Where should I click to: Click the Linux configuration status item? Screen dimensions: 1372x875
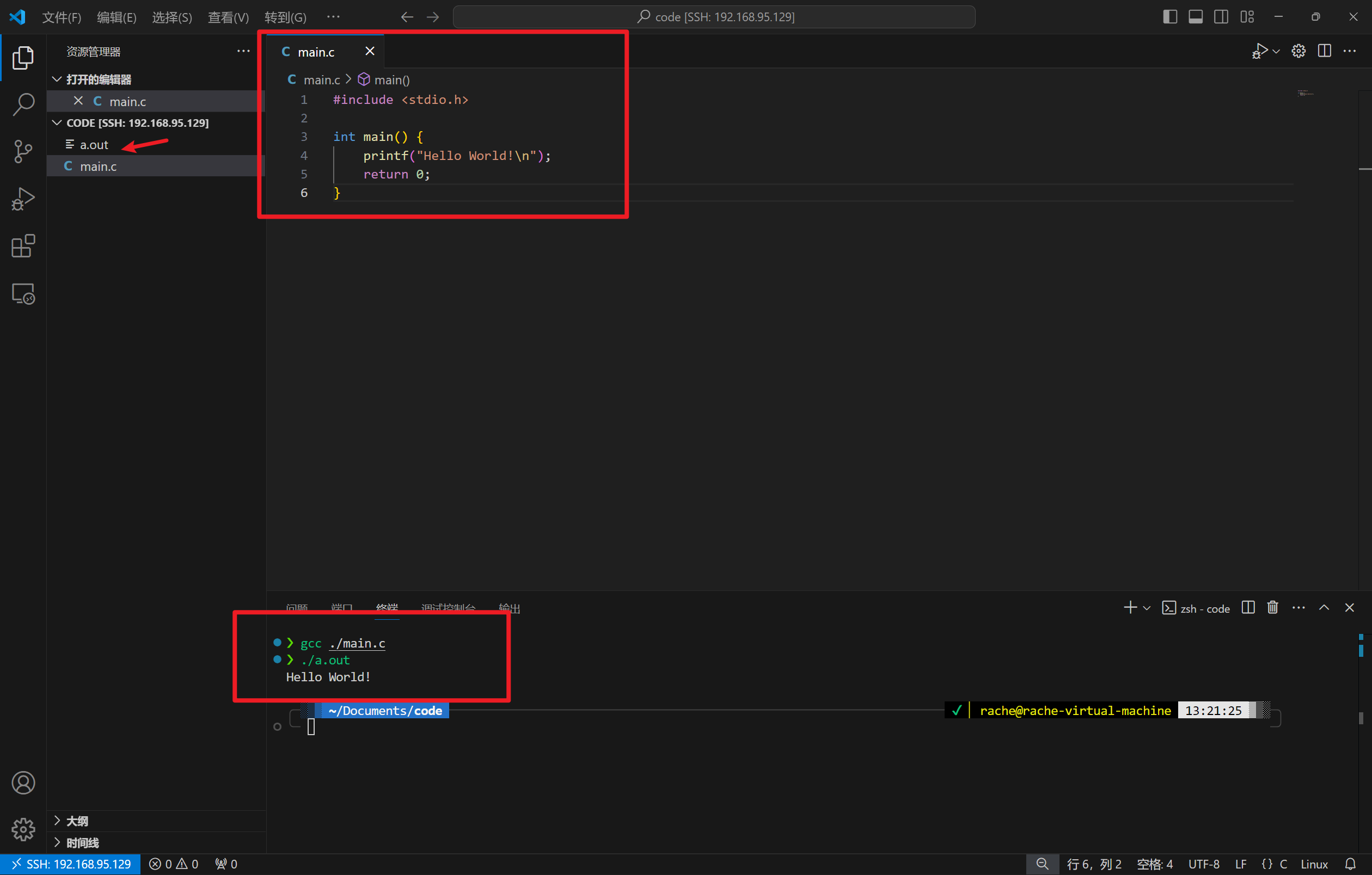tap(1314, 864)
